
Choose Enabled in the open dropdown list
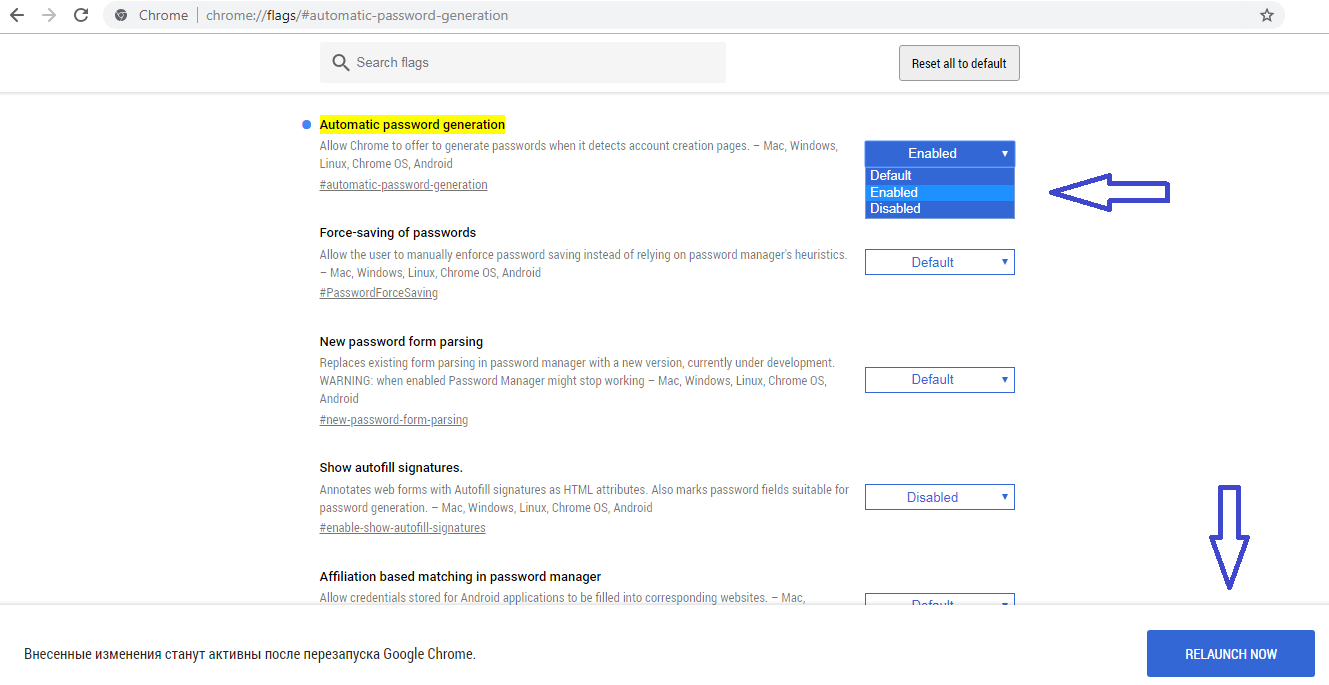click(940, 192)
